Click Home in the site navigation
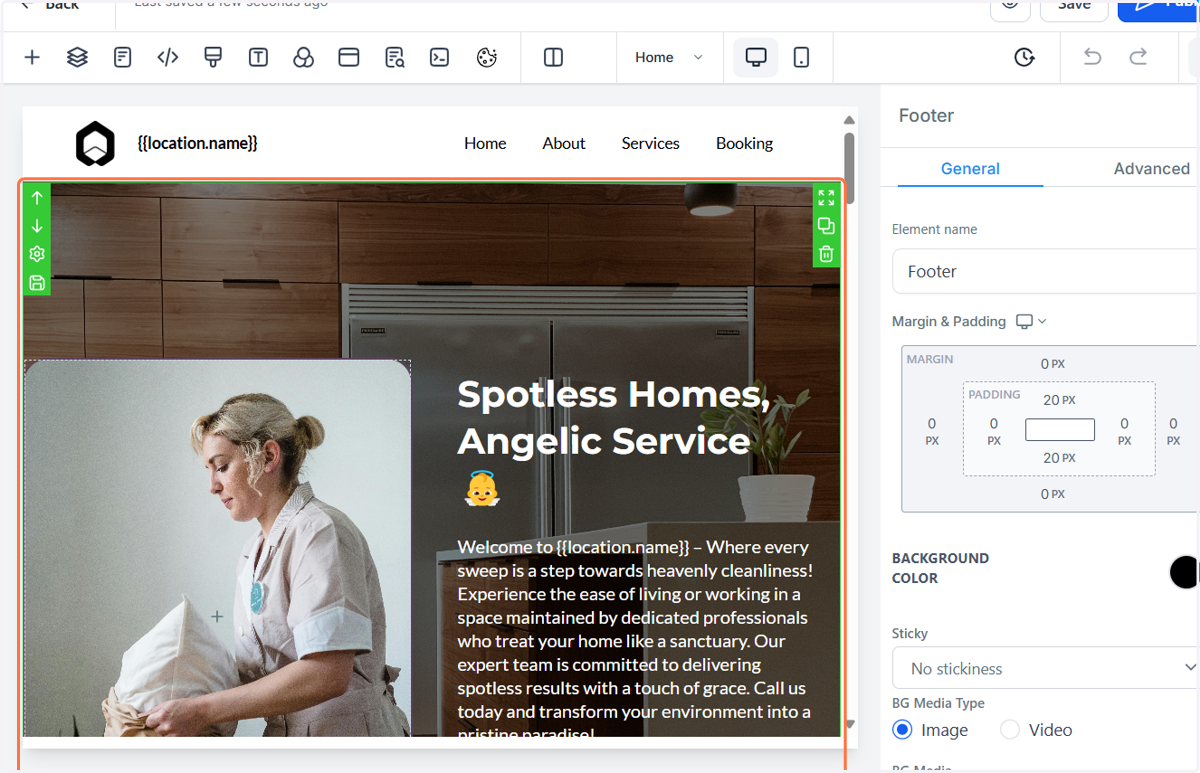This screenshot has width=1200, height=773. 485,143
